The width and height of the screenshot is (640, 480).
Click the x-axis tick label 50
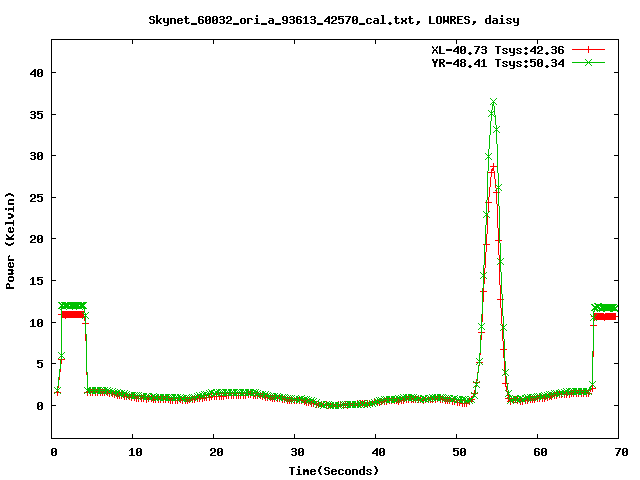(x=459, y=452)
